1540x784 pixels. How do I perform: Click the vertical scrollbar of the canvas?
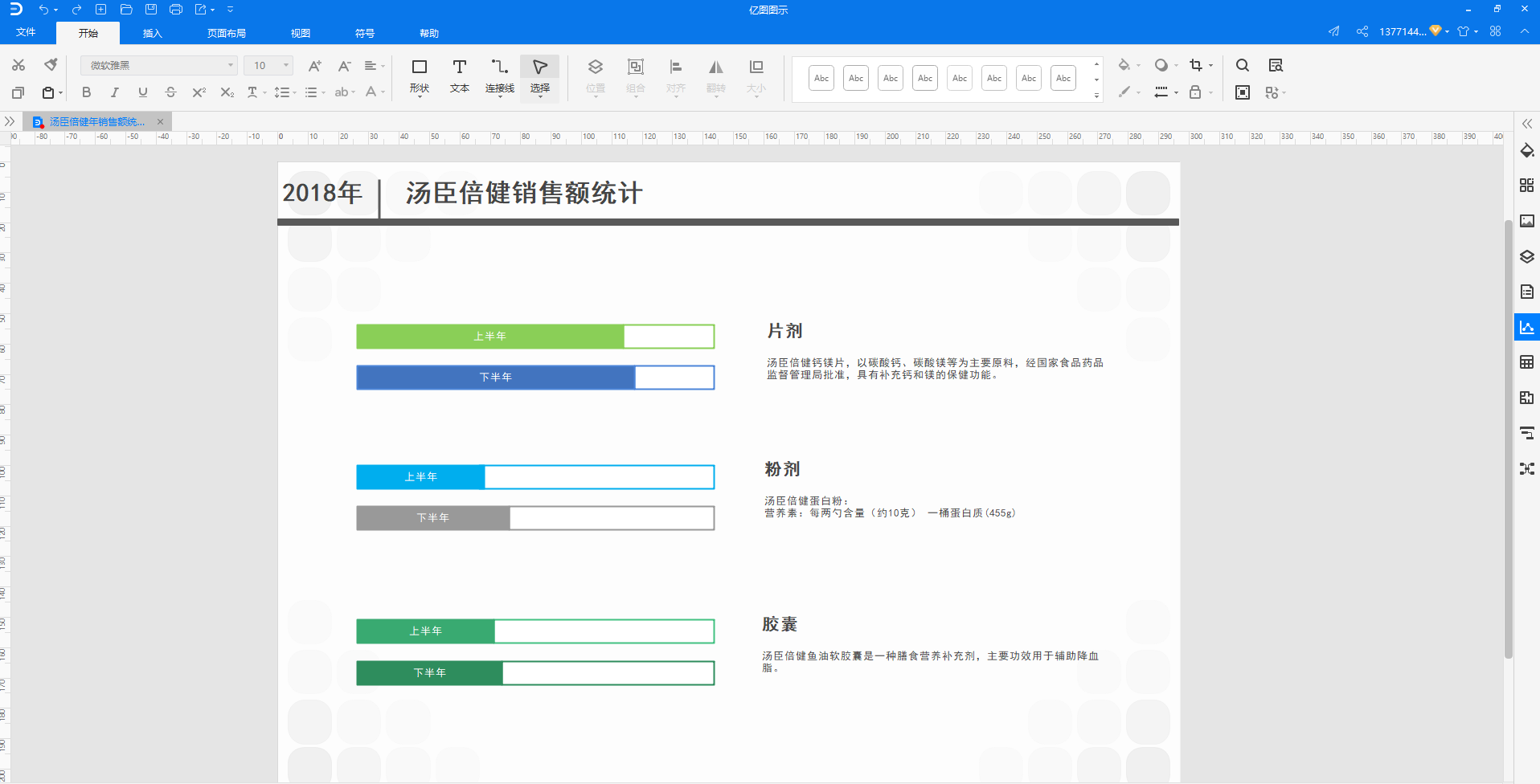tap(1509, 438)
